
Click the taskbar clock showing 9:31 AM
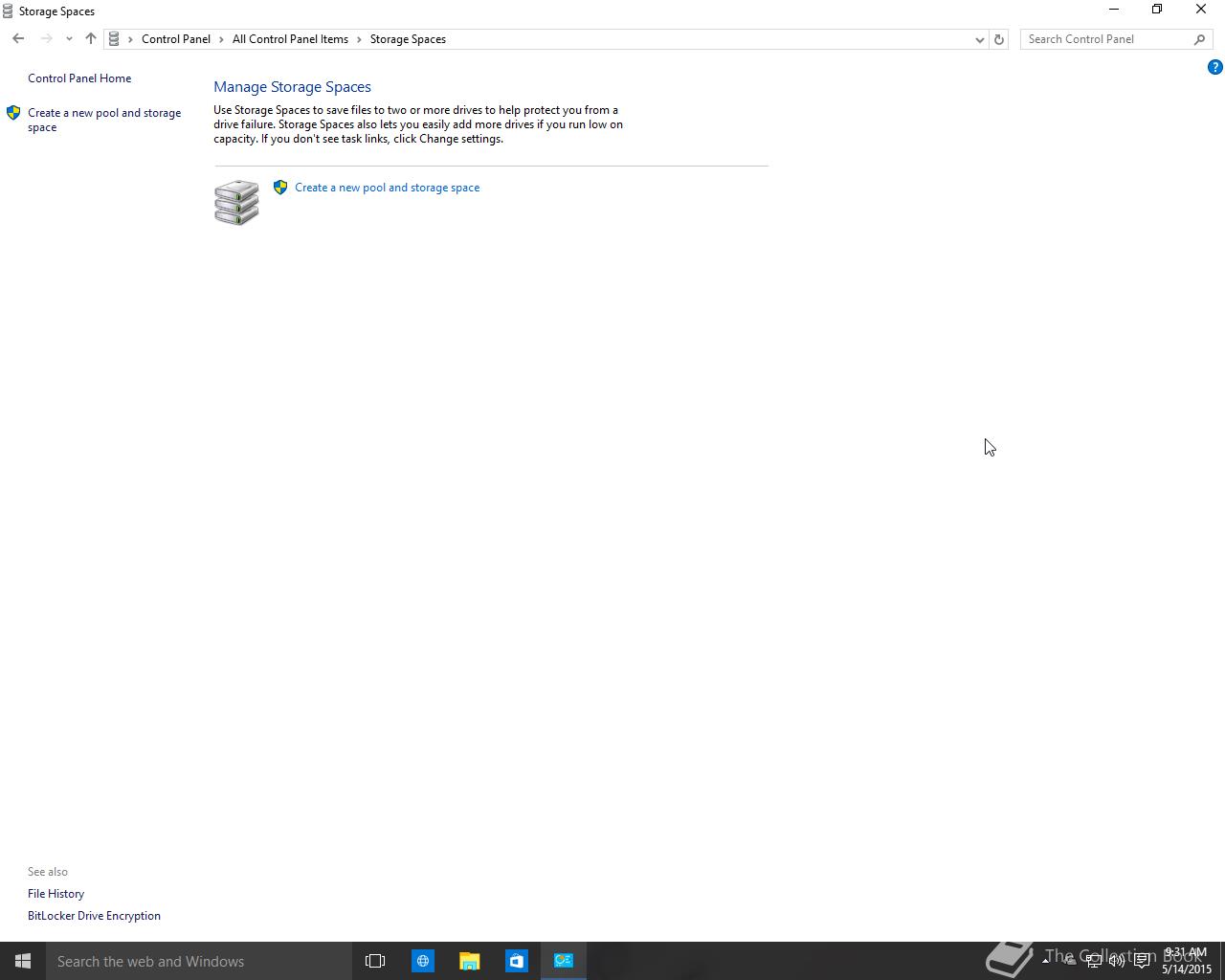point(1187,961)
